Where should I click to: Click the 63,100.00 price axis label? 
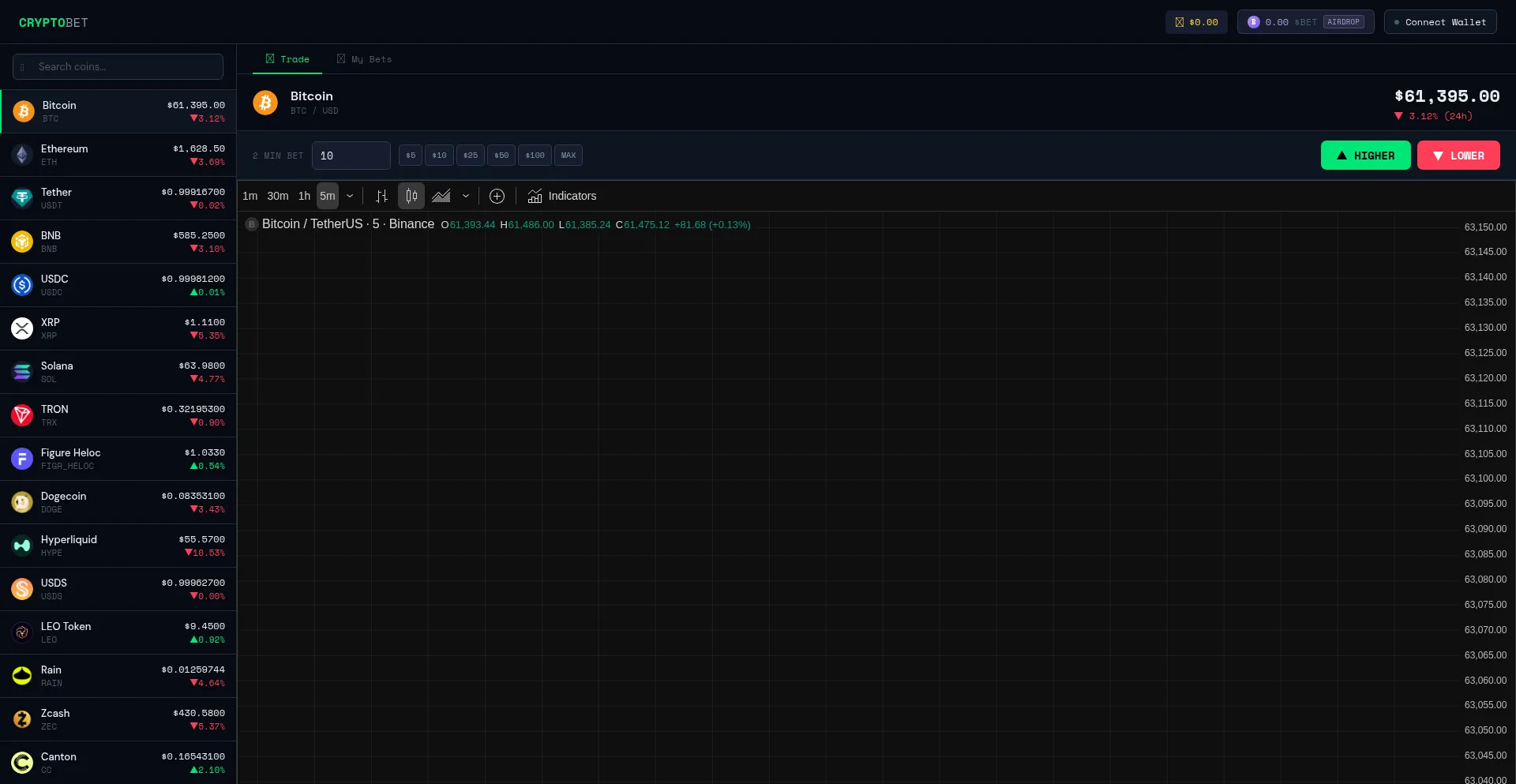pos(1485,478)
